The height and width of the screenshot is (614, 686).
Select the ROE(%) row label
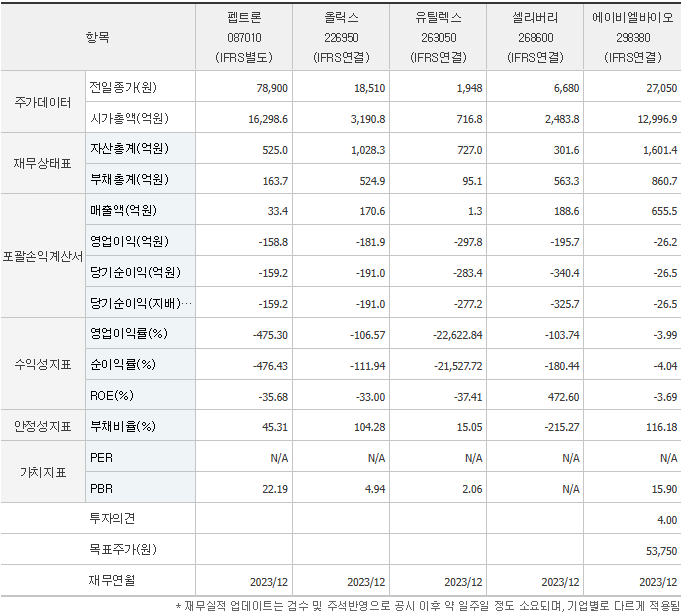(112, 396)
